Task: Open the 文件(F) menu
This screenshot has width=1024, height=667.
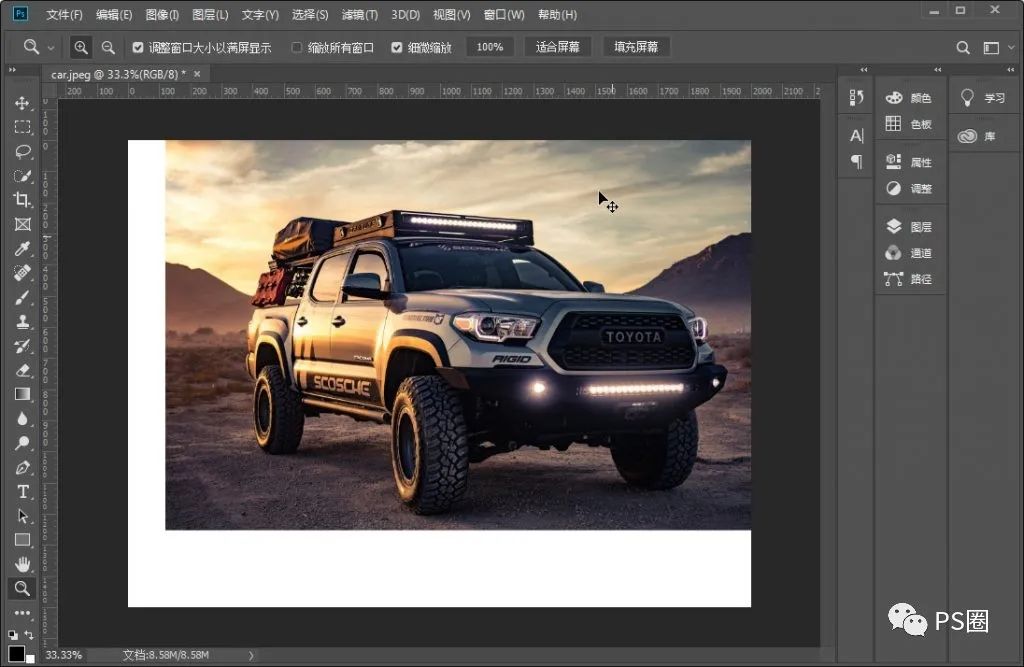Action: [64, 14]
